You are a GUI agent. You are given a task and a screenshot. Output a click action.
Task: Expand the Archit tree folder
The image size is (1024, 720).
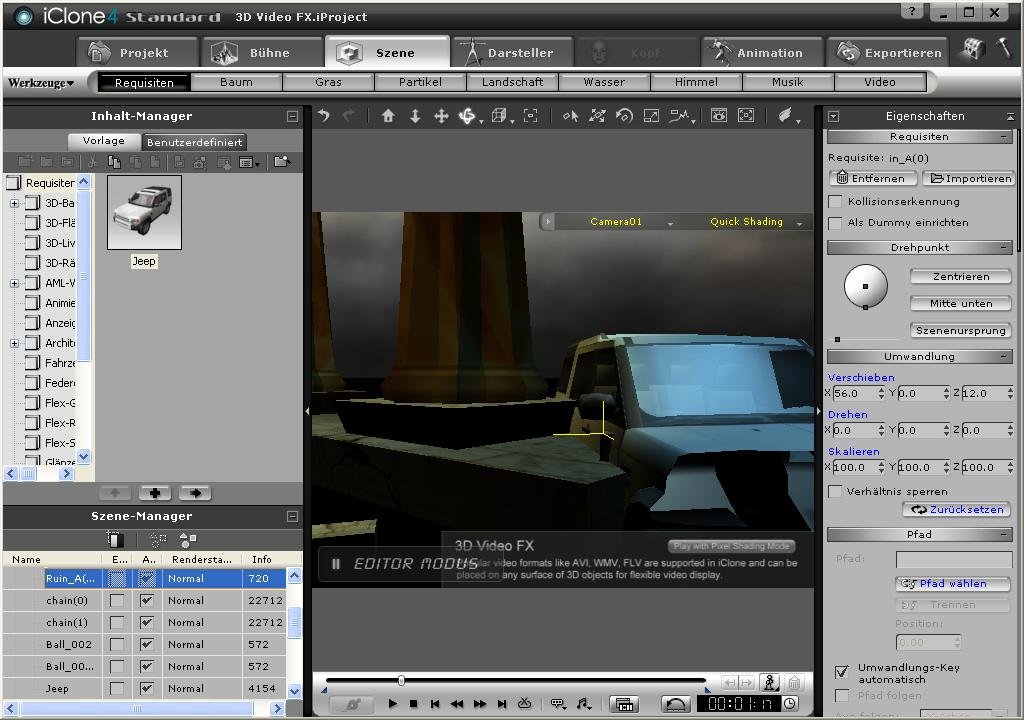pyautogui.click(x=14, y=343)
